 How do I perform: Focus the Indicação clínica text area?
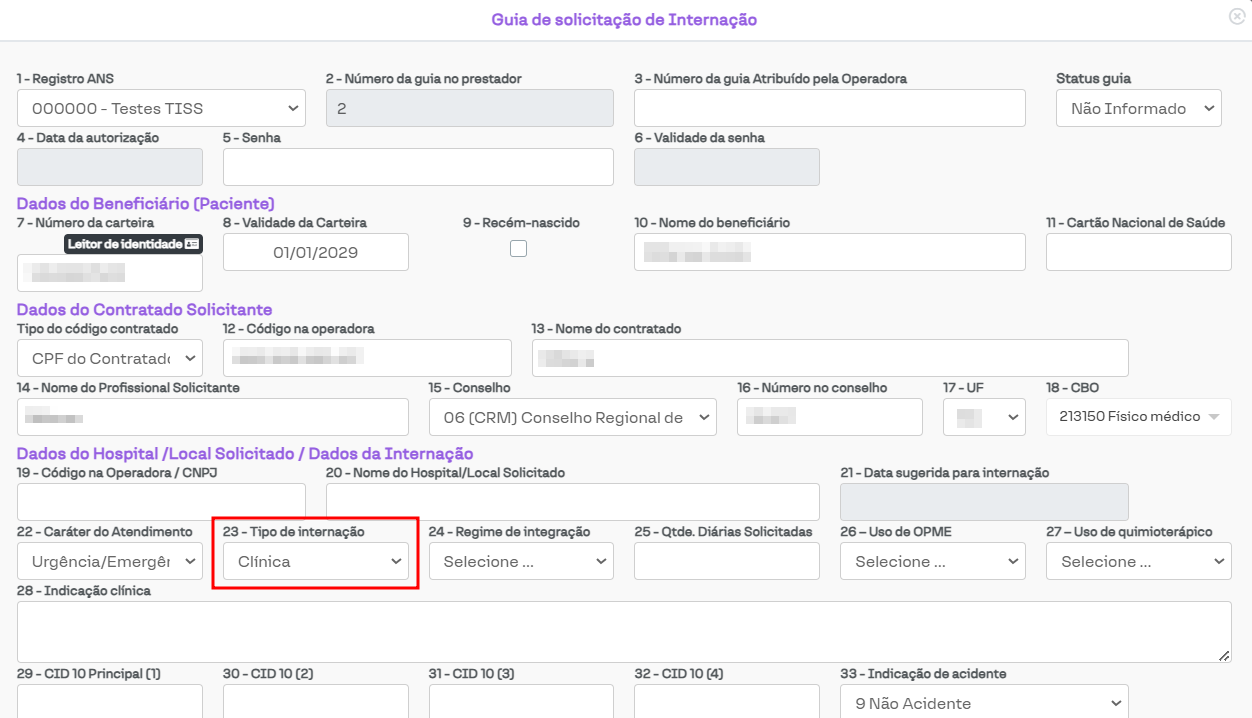[624, 631]
